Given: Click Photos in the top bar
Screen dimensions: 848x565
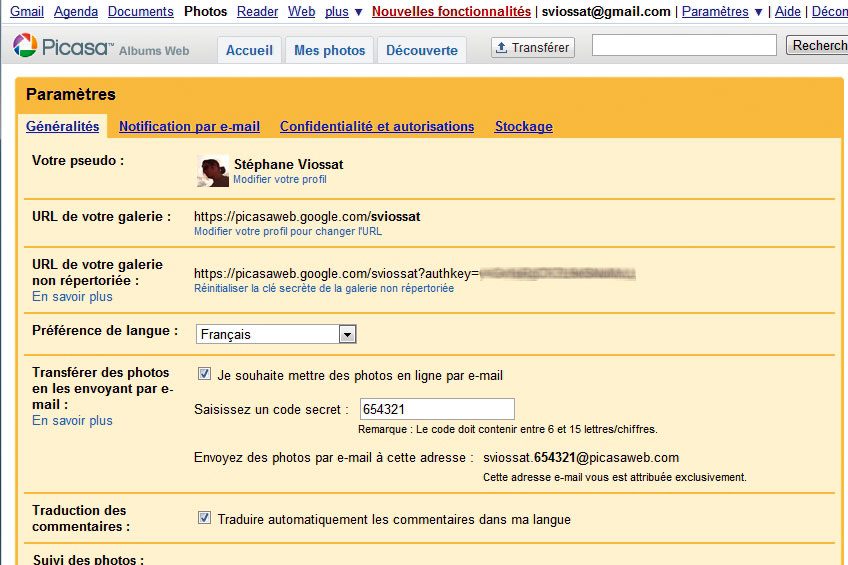Looking at the screenshot, I should [x=206, y=11].
